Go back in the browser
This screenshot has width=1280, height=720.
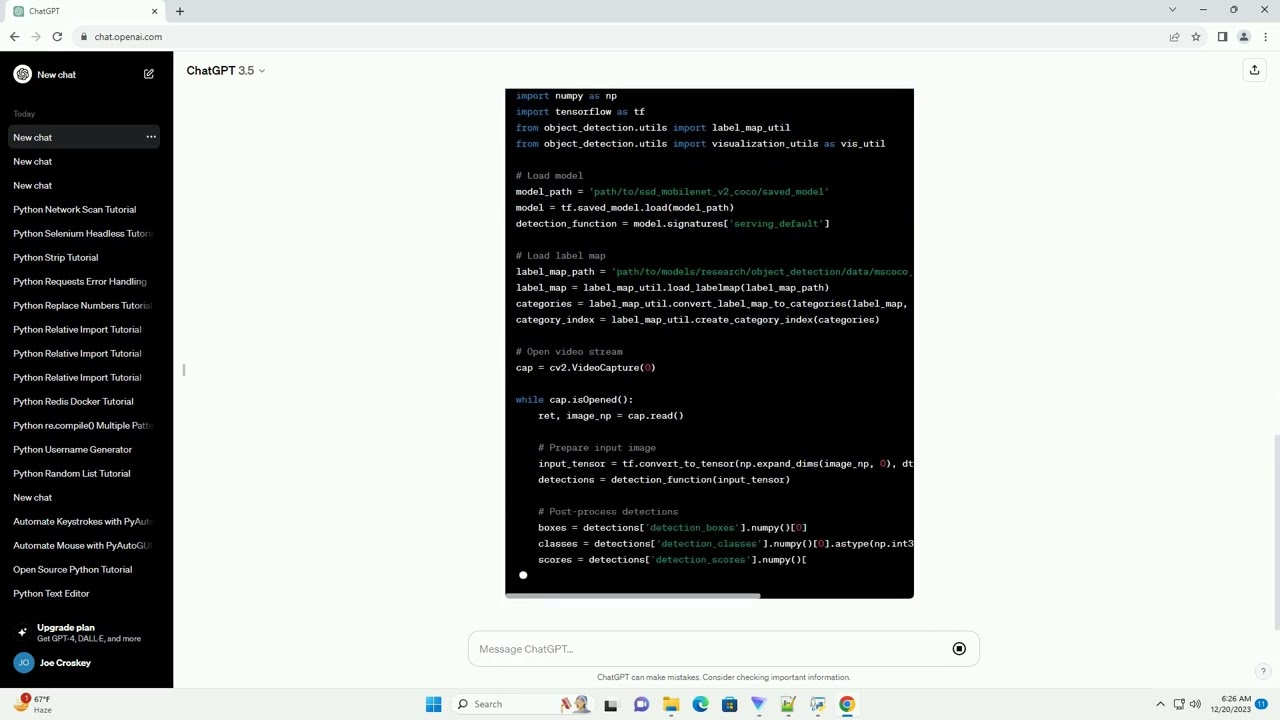pos(14,37)
